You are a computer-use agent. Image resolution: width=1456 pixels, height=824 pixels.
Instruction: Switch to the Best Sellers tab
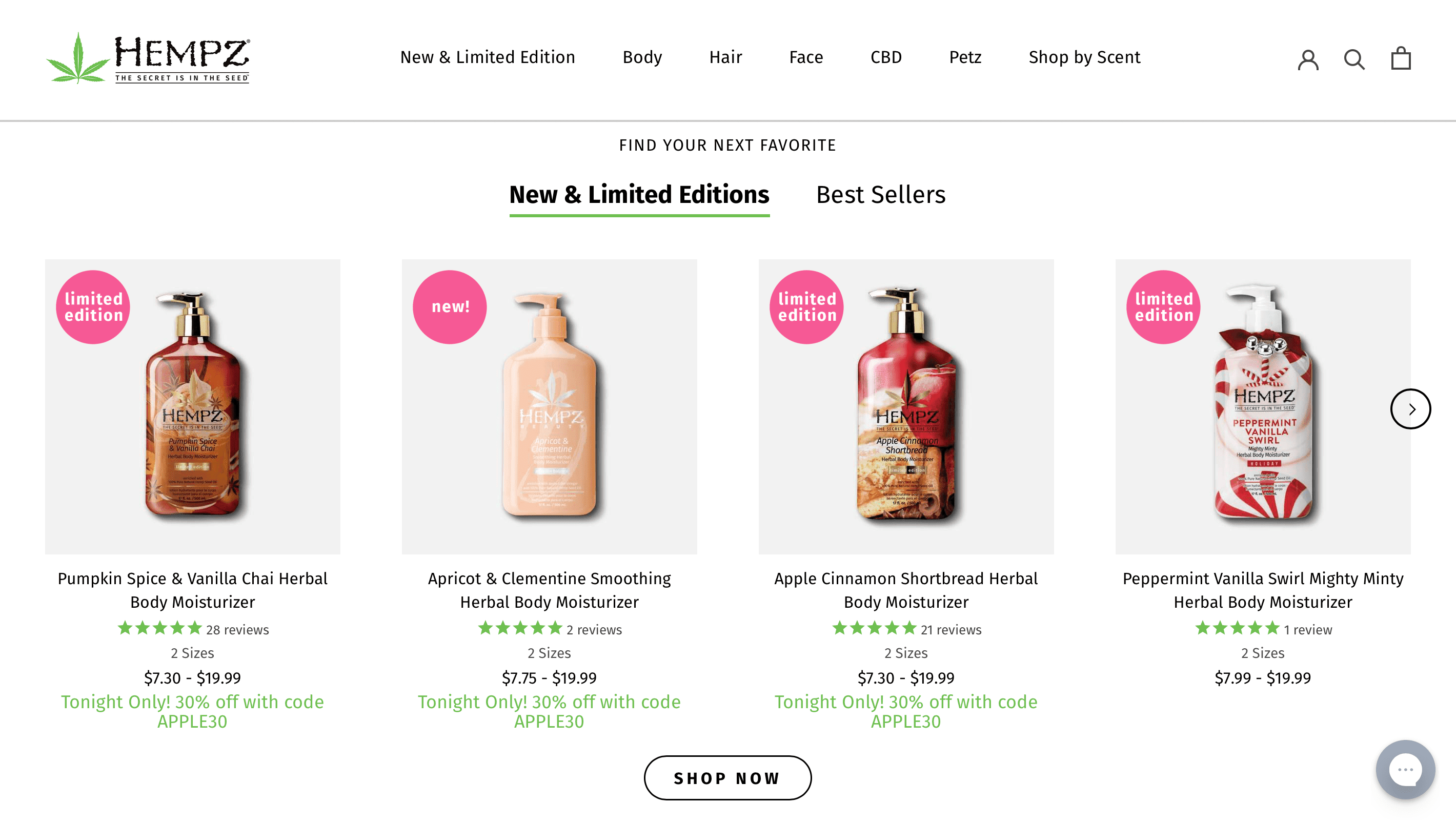(x=880, y=195)
